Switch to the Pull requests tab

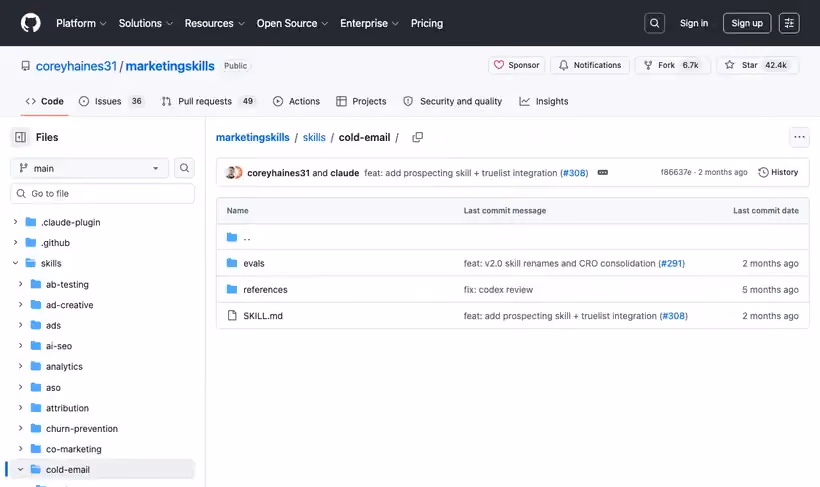[x=209, y=101]
